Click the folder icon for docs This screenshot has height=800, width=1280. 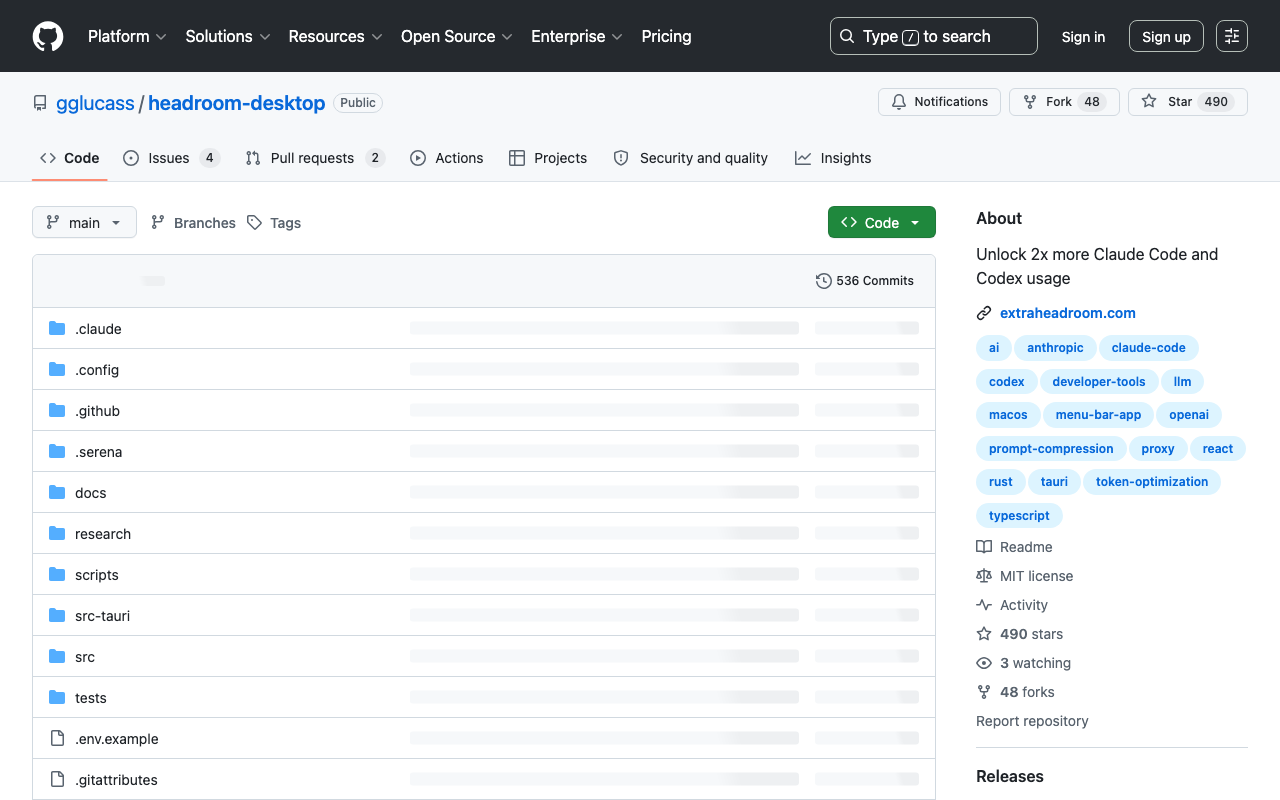pyautogui.click(x=57, y=493)
